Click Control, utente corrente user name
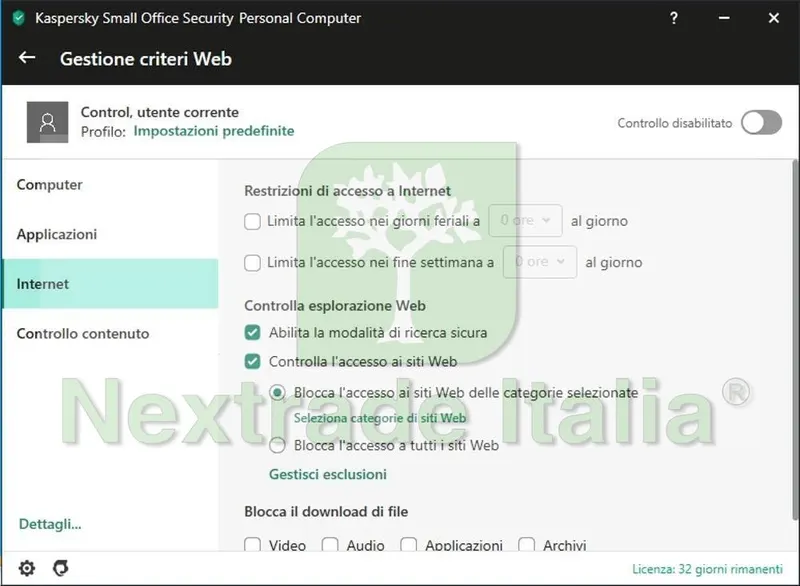Image resolution: width=800 pixels, height=586 pixels. click(x=160, y=112)
